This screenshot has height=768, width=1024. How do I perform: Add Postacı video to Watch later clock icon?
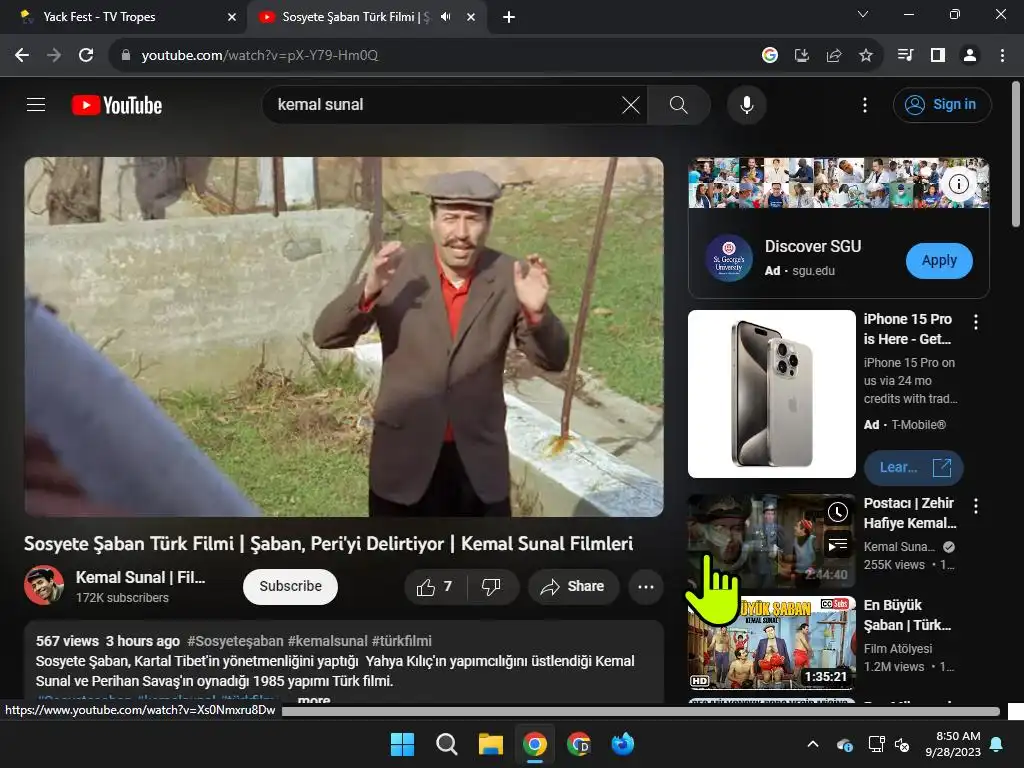[x=837, y=512]
